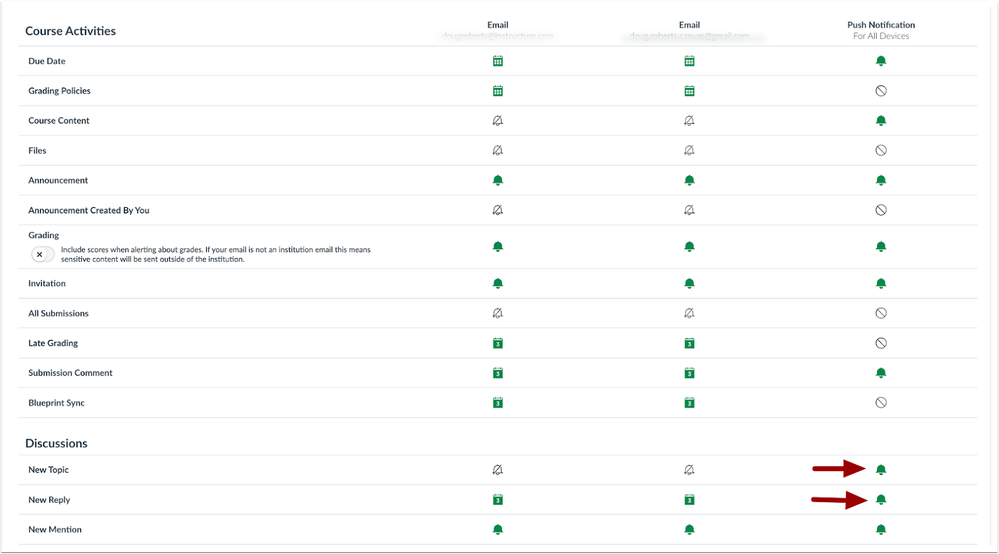This screenshot has width=999, height=554.
Task: Click Due Date calendar icon in the instructure email column
Action: (x=498, y=61)
